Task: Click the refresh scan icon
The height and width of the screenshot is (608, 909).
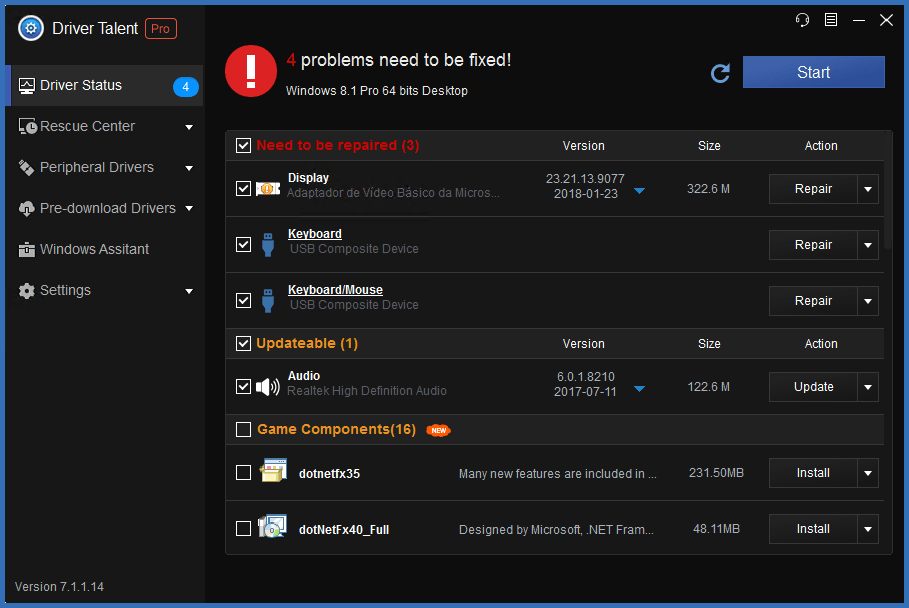Action: pos(720,73)
